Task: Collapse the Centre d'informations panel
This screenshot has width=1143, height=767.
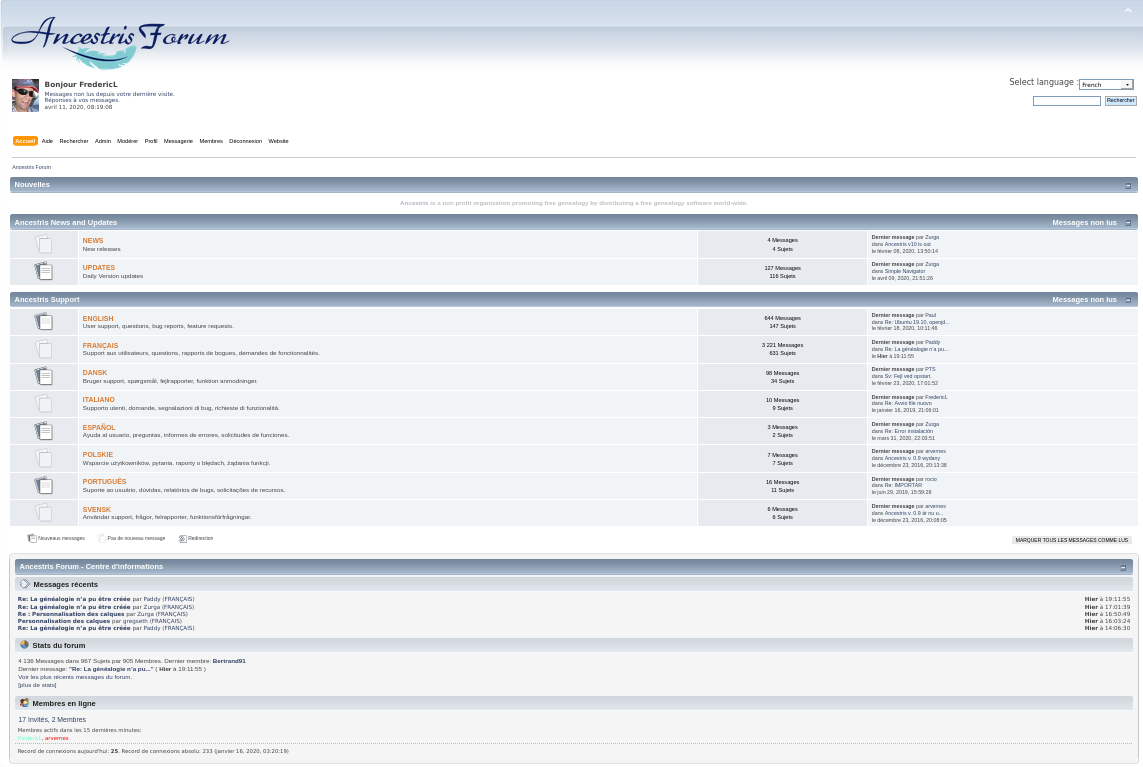Action: click(1123, 568)
